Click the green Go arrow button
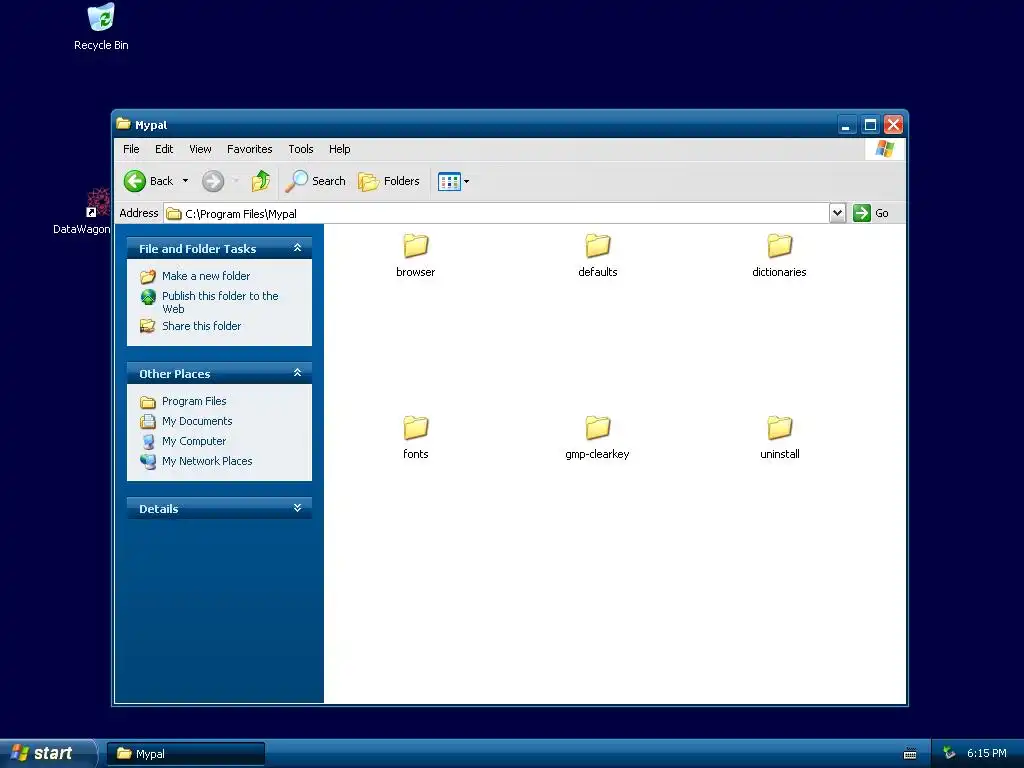 [862, 213]
